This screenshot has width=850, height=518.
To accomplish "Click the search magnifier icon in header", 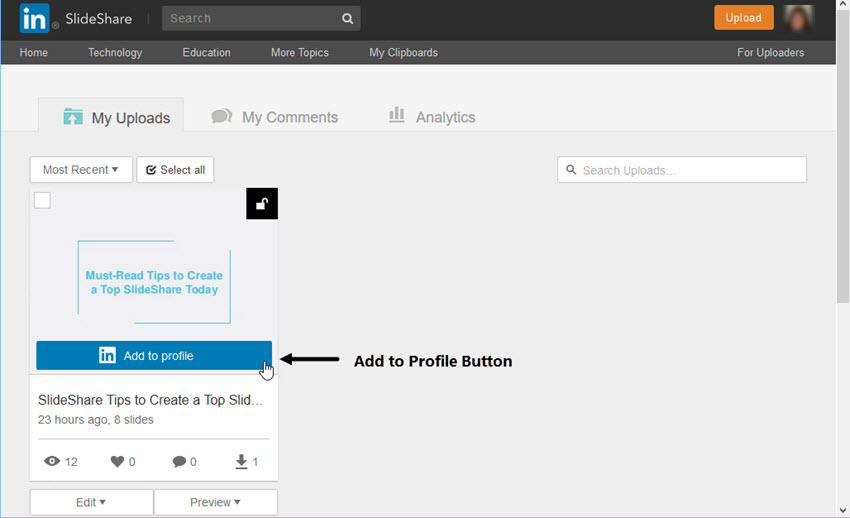I will [347, 19].
